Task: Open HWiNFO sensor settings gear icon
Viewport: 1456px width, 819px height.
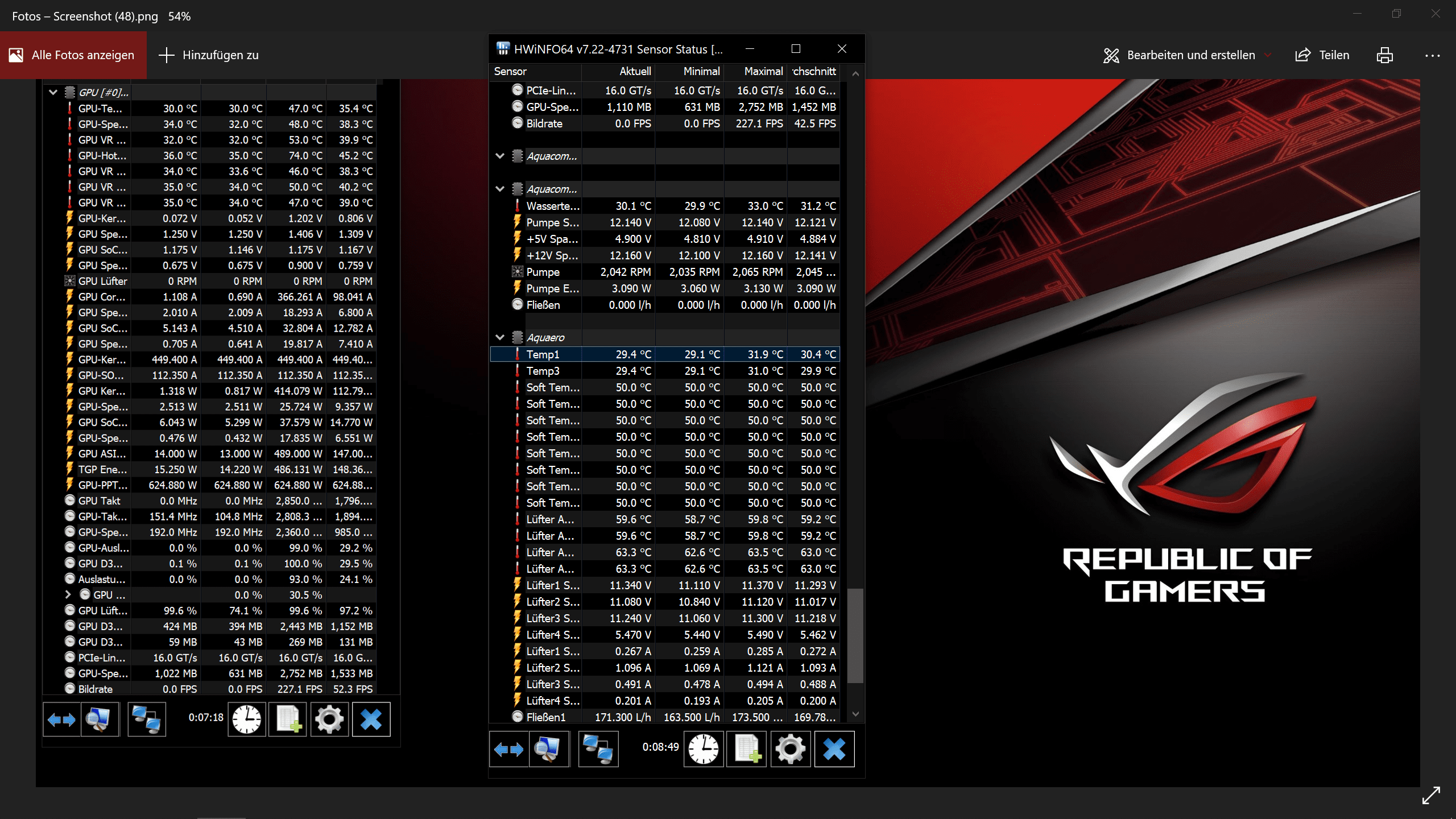Action: click(x=790, y=749)
